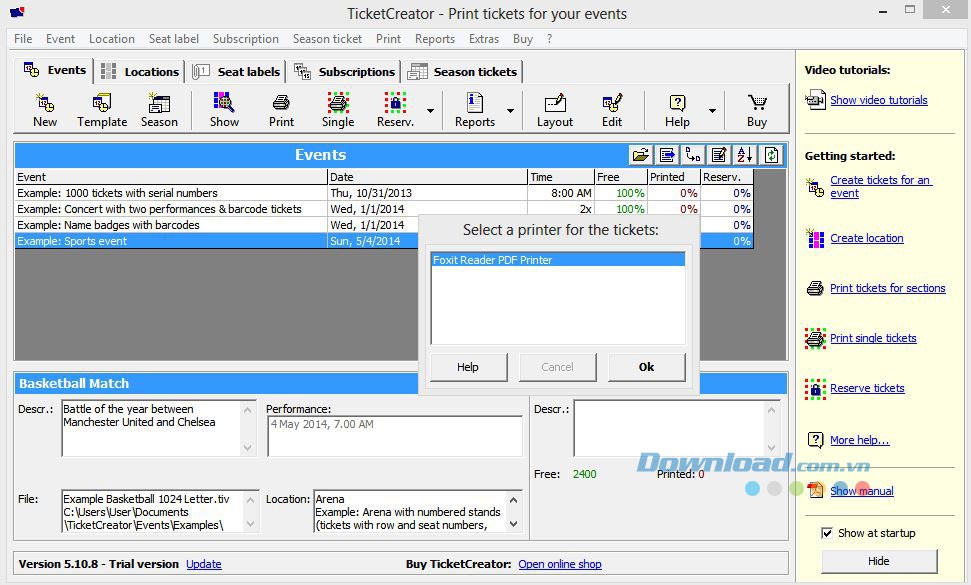The height and width of the screenshot is (585, 971).
Task: Sort events with the A-Z icon
Action: coord(744,155)
